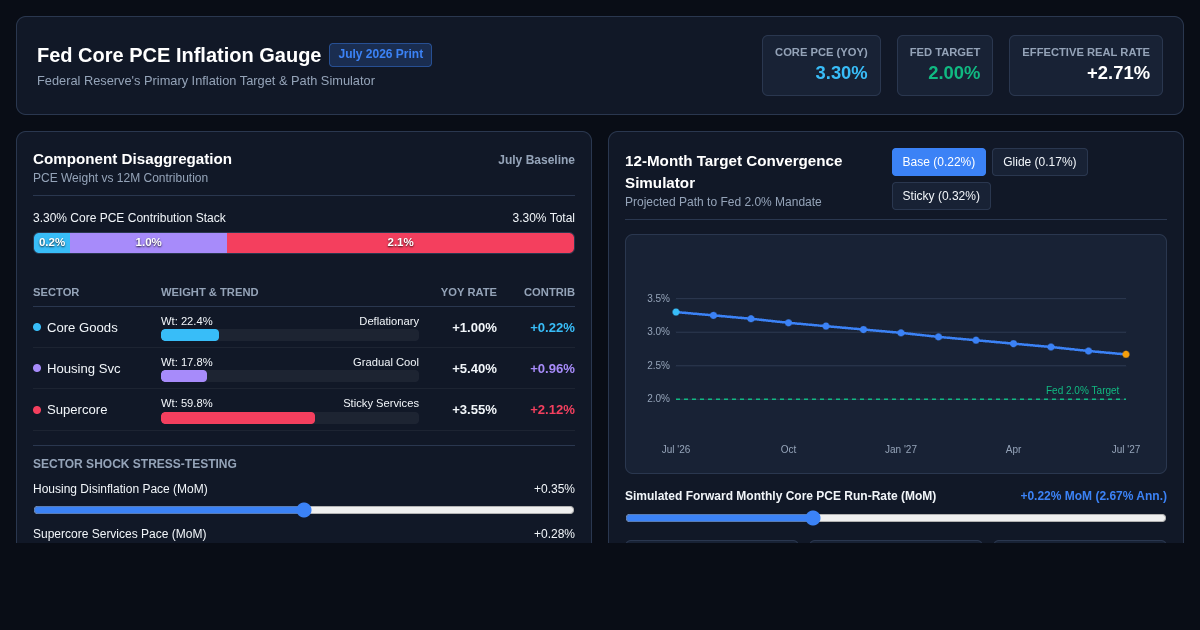1200x630 pixels.
Task: Click the +0.96% contribution value
Action: (x=552, y=368)
